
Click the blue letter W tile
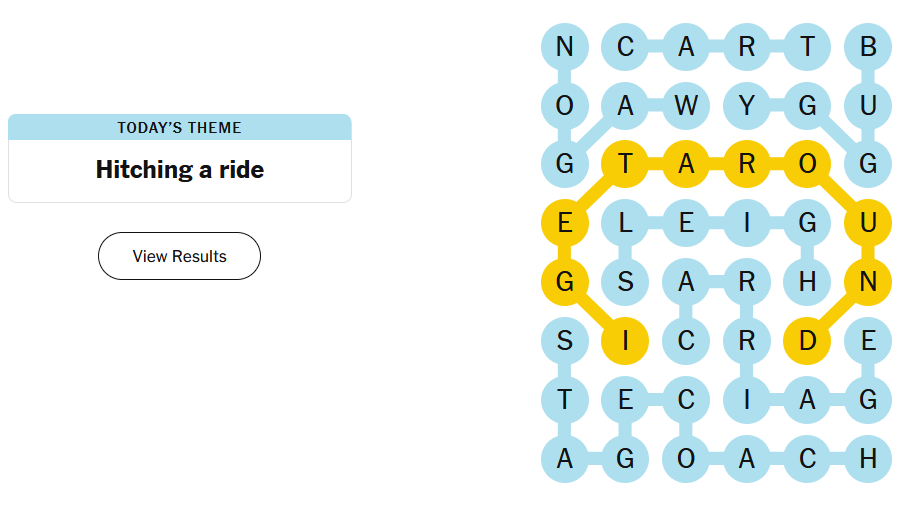[x=686, y=105]
